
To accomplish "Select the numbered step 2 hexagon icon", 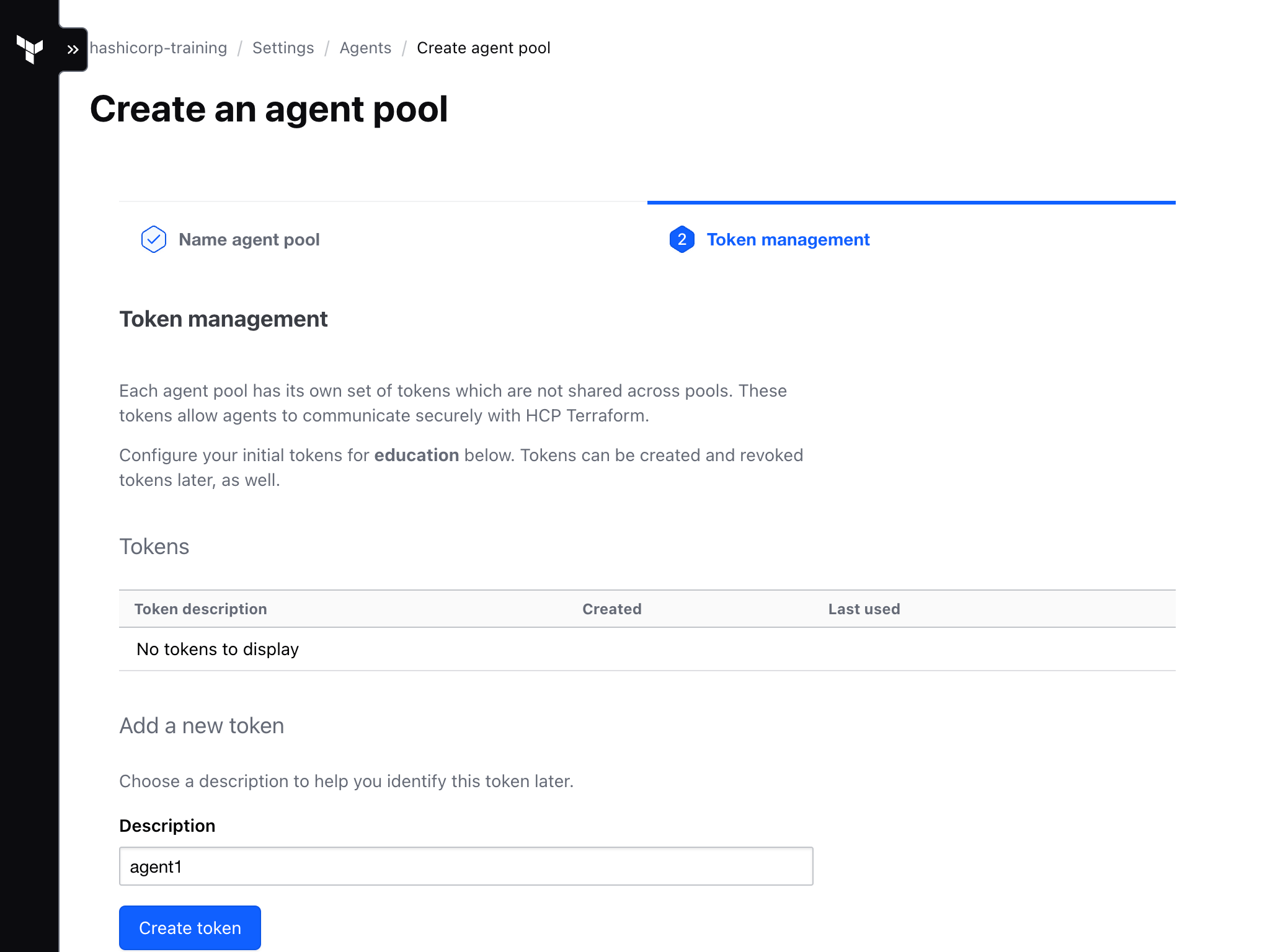I will pyautogui.click(x=681, y=240).
